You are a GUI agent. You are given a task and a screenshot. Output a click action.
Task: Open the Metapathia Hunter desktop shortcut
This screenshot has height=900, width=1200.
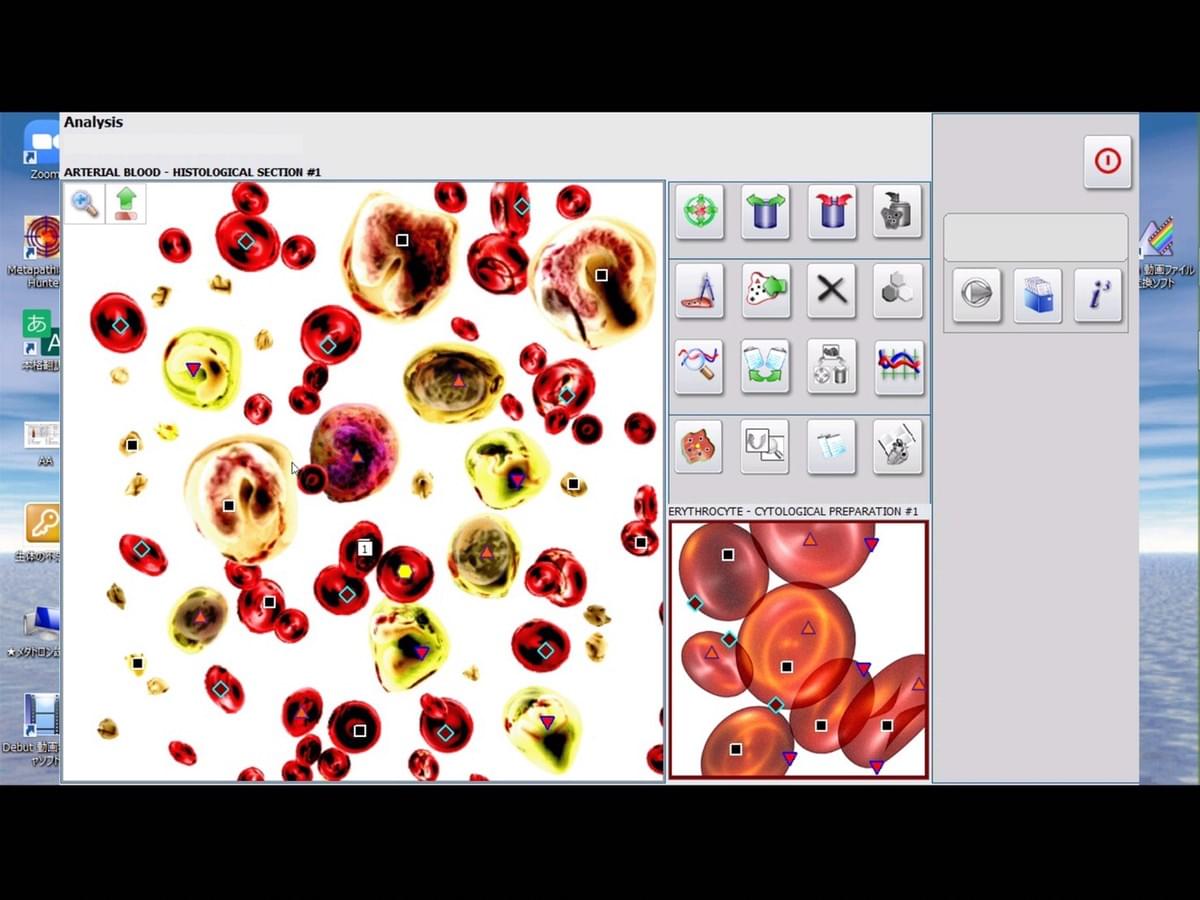coord(40,250)
